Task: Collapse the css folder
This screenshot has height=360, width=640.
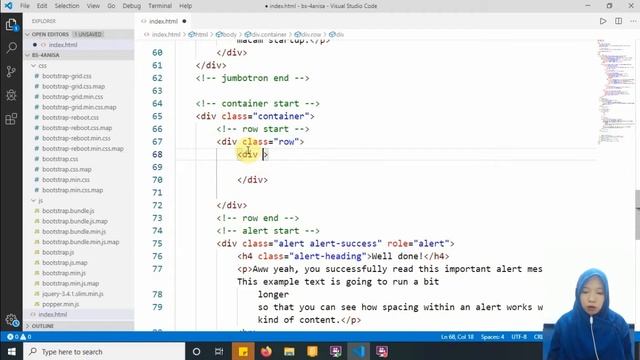Action: (78, 66)
